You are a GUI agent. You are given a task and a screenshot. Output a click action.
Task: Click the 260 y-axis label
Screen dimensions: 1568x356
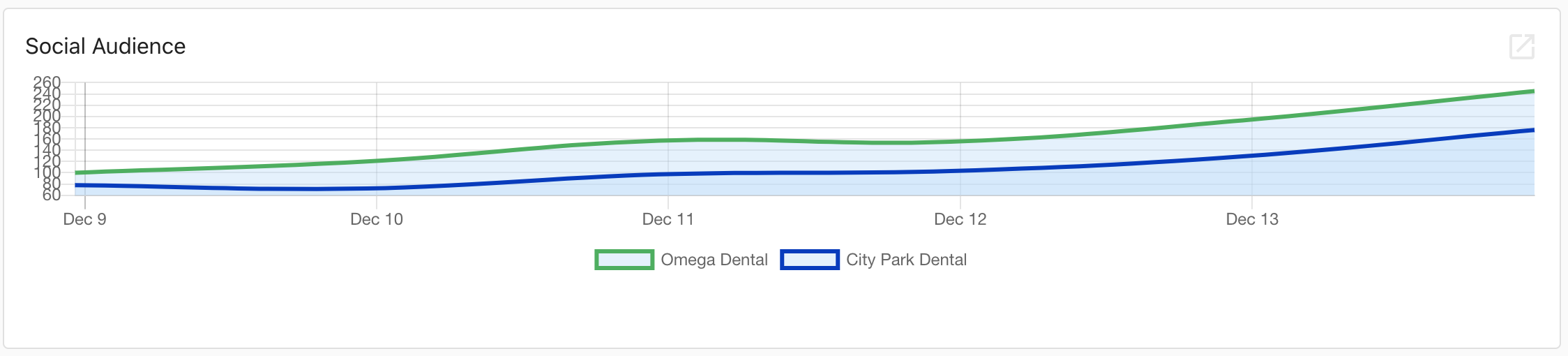[x=47, y=82]
